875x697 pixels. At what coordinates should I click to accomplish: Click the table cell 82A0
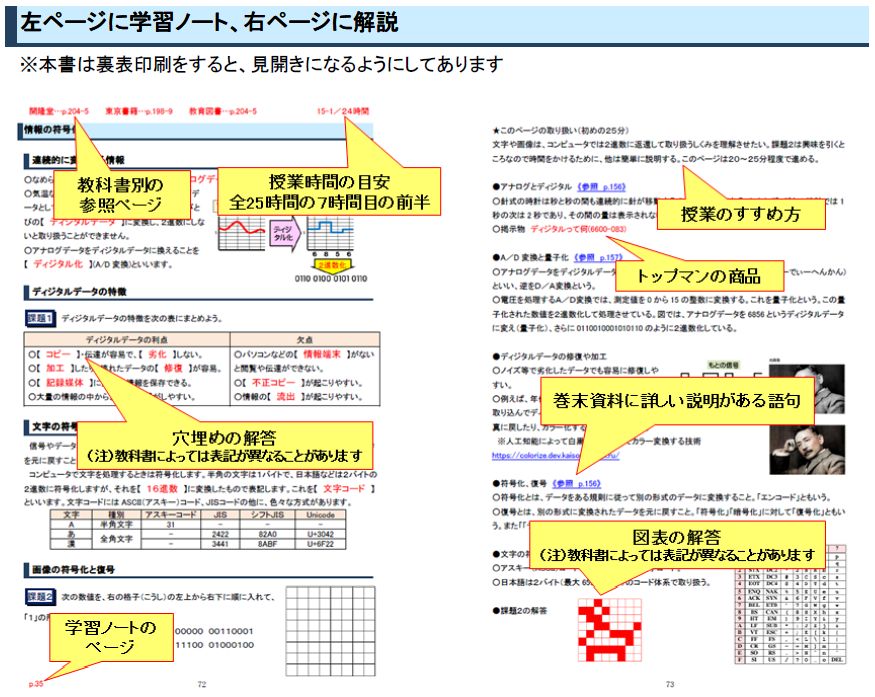[267, 534]
